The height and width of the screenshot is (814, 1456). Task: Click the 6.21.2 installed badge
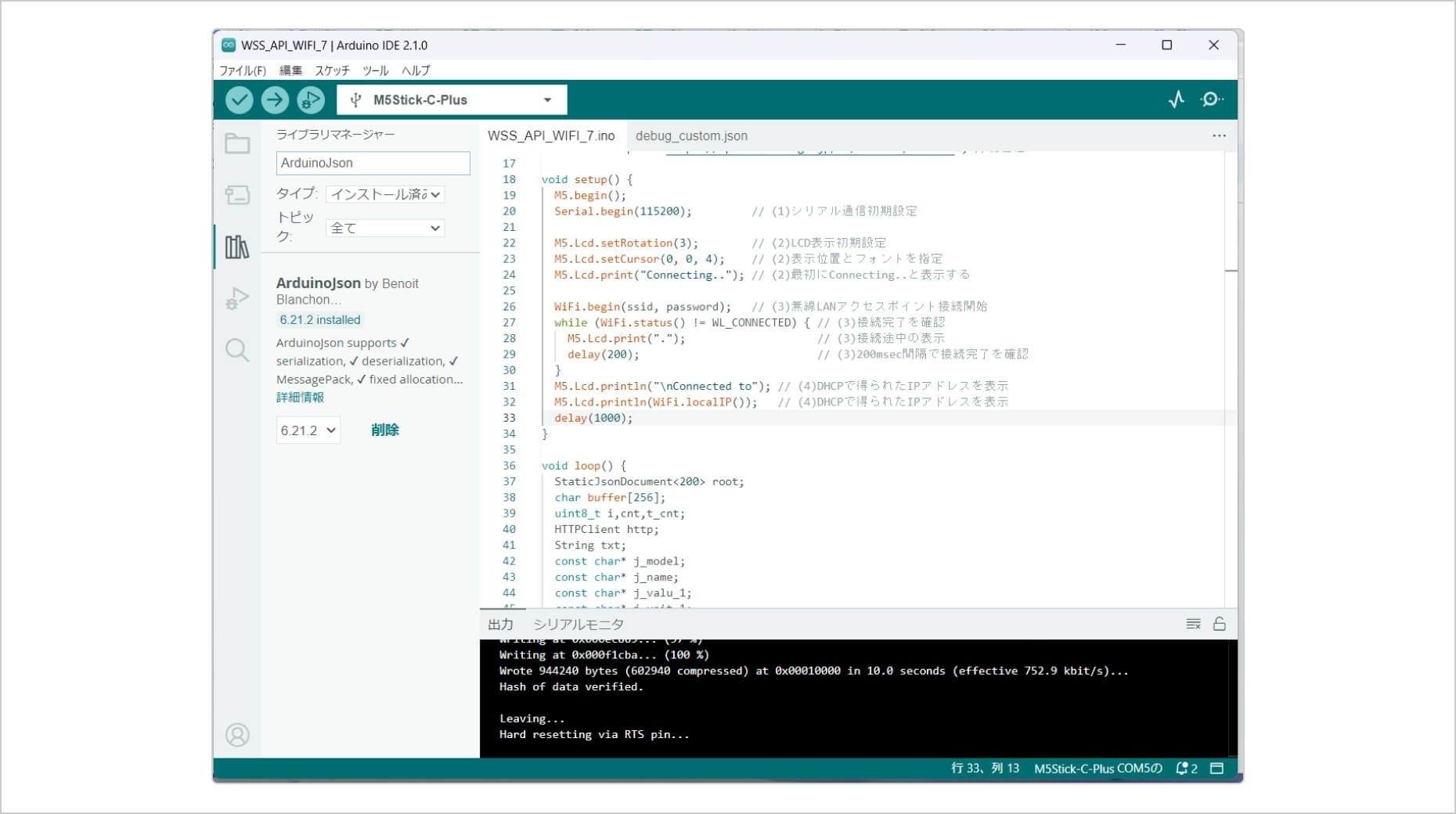(319, 319)
